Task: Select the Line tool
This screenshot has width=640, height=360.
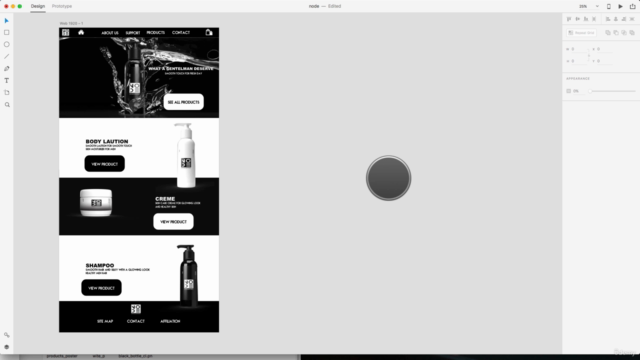Action: tap(7, 56)
